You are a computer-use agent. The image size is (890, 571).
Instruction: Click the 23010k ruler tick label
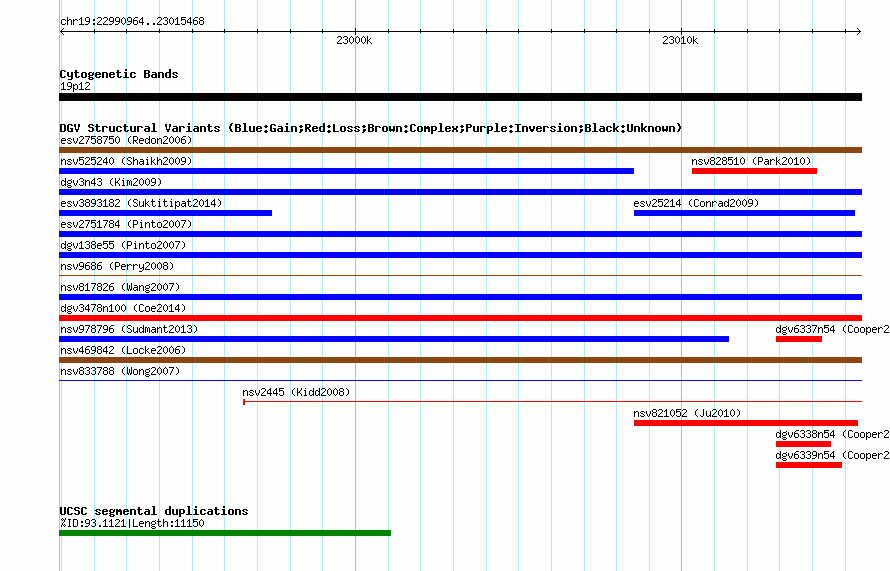680,40
